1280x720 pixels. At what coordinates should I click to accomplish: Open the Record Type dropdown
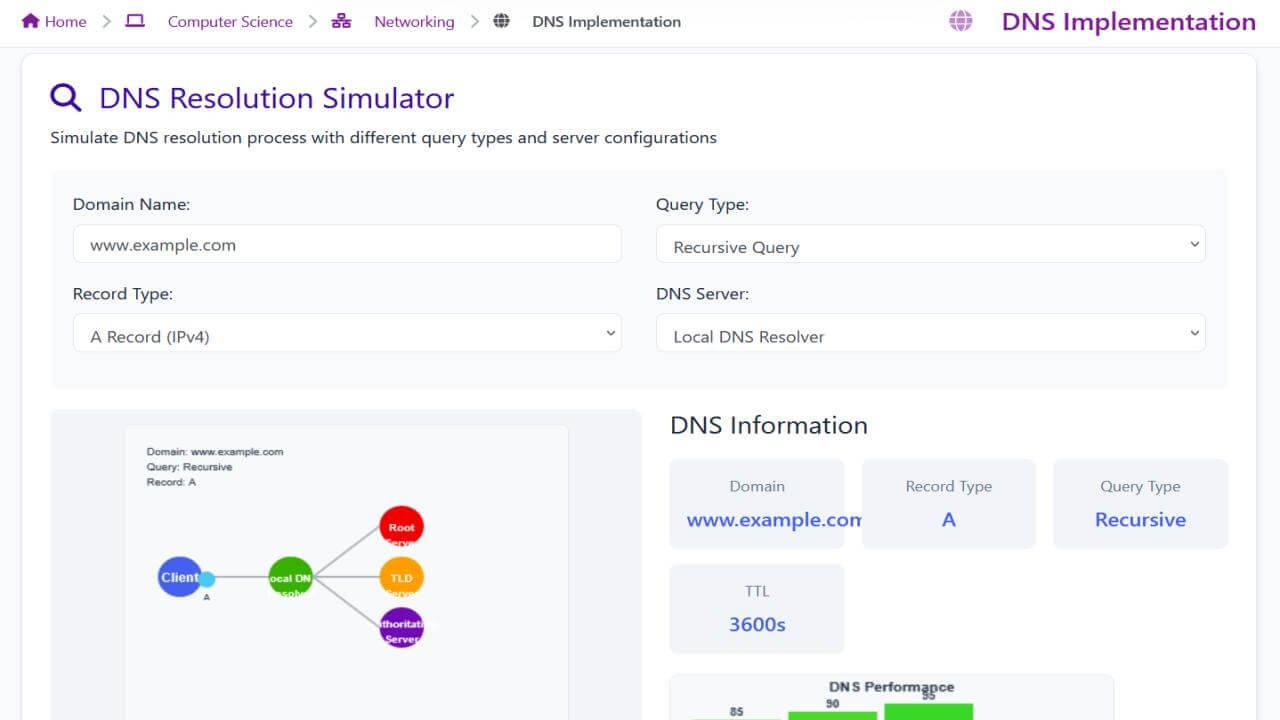click(347, 334)
